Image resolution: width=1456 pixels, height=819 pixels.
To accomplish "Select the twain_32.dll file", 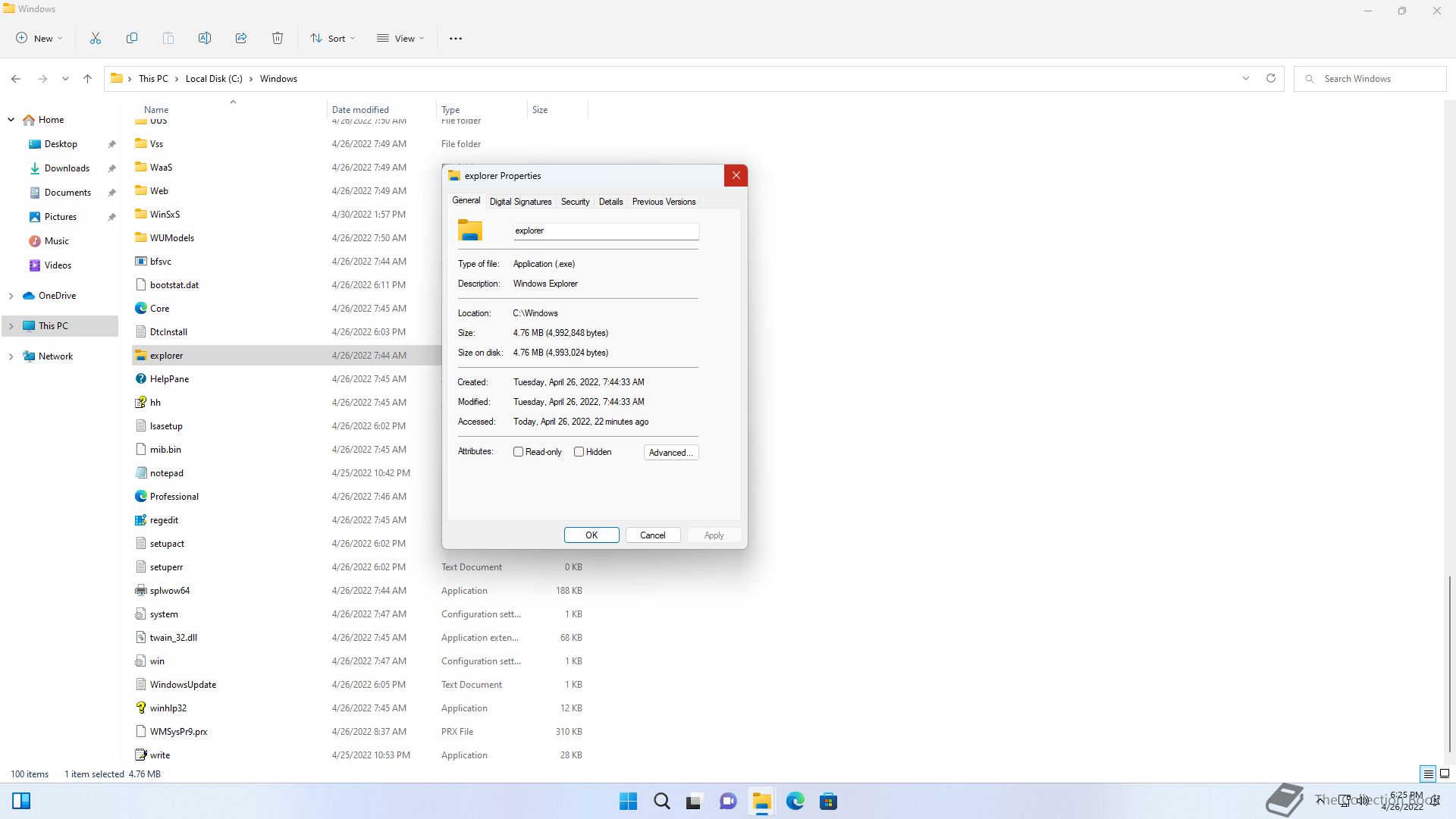I will pos(173,638).
